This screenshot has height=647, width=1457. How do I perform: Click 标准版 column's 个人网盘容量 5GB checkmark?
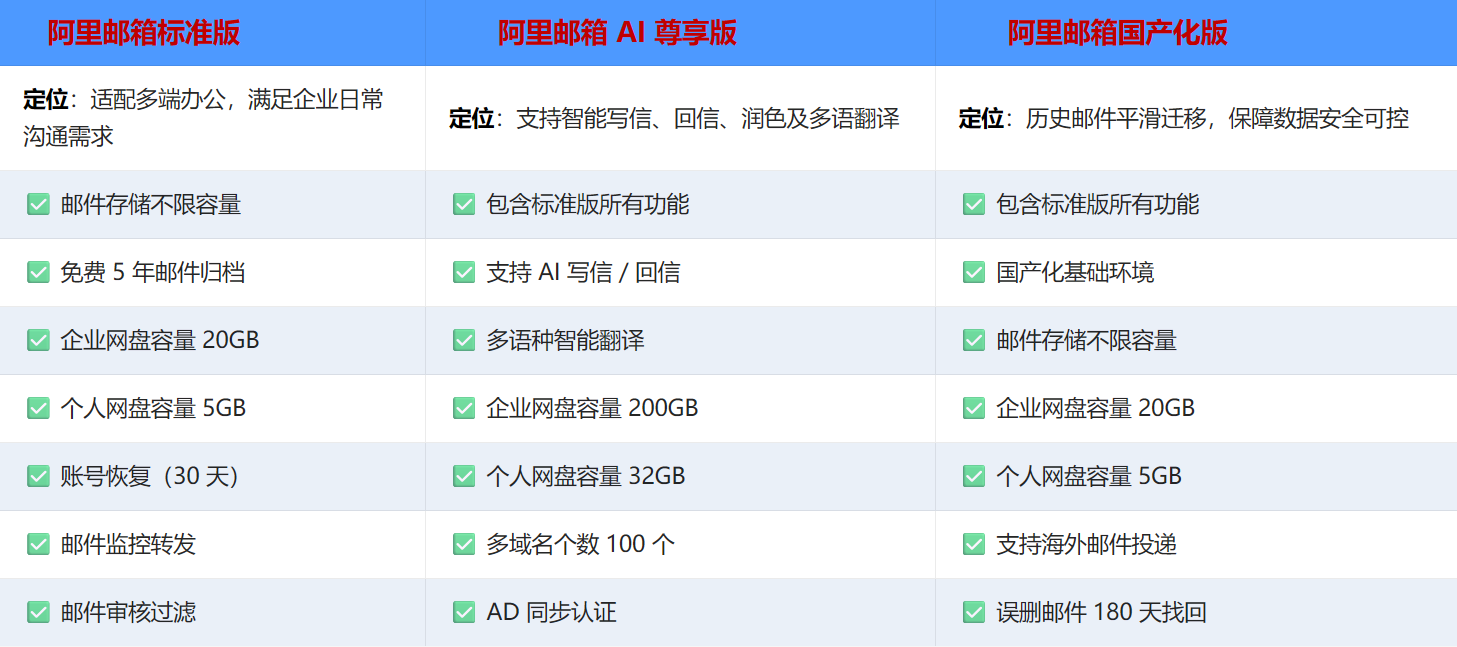38,408
